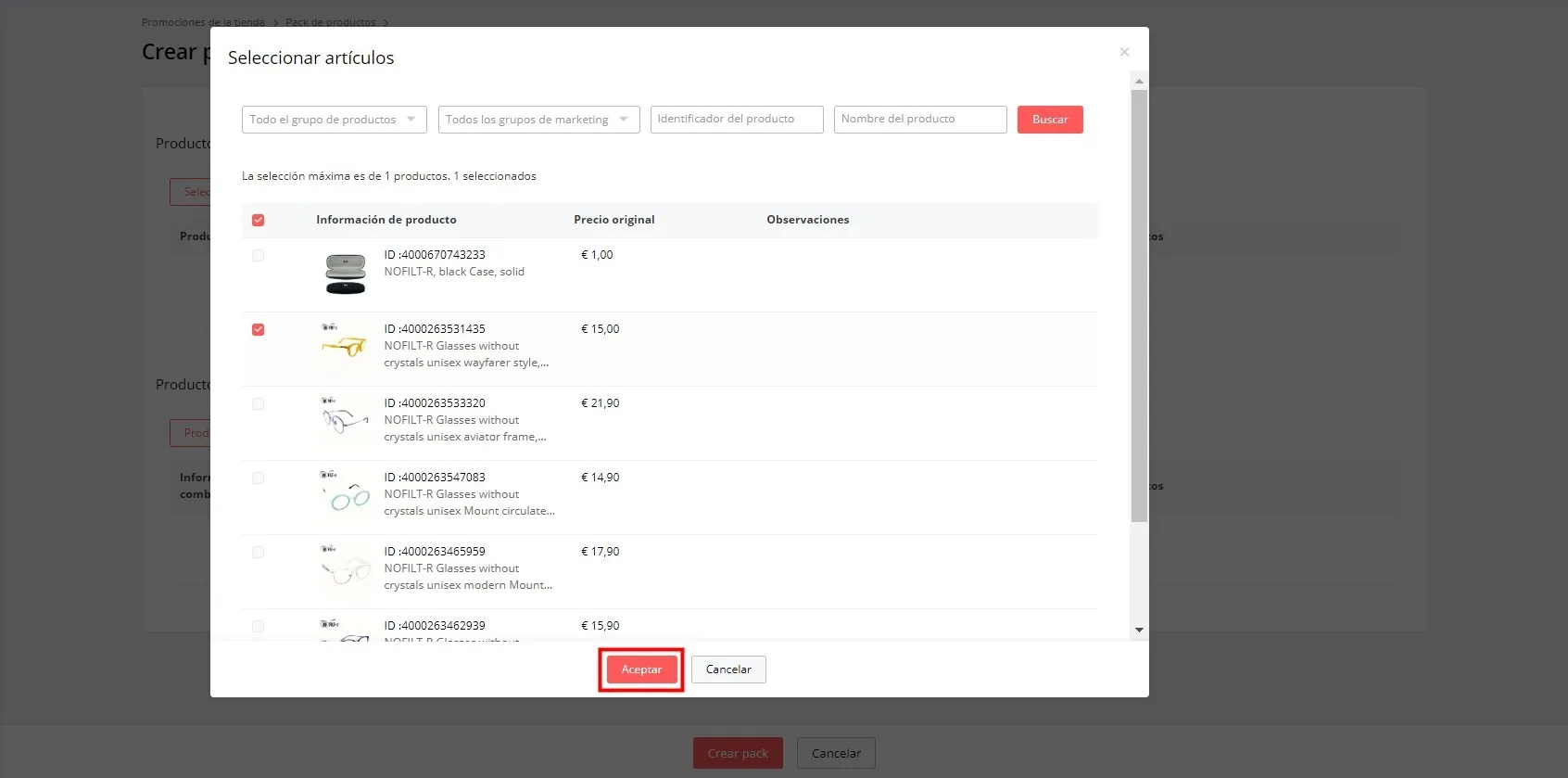Click the Mount circulate product description
Viewport: 1568px width, 778px height.
pos(470,503)
